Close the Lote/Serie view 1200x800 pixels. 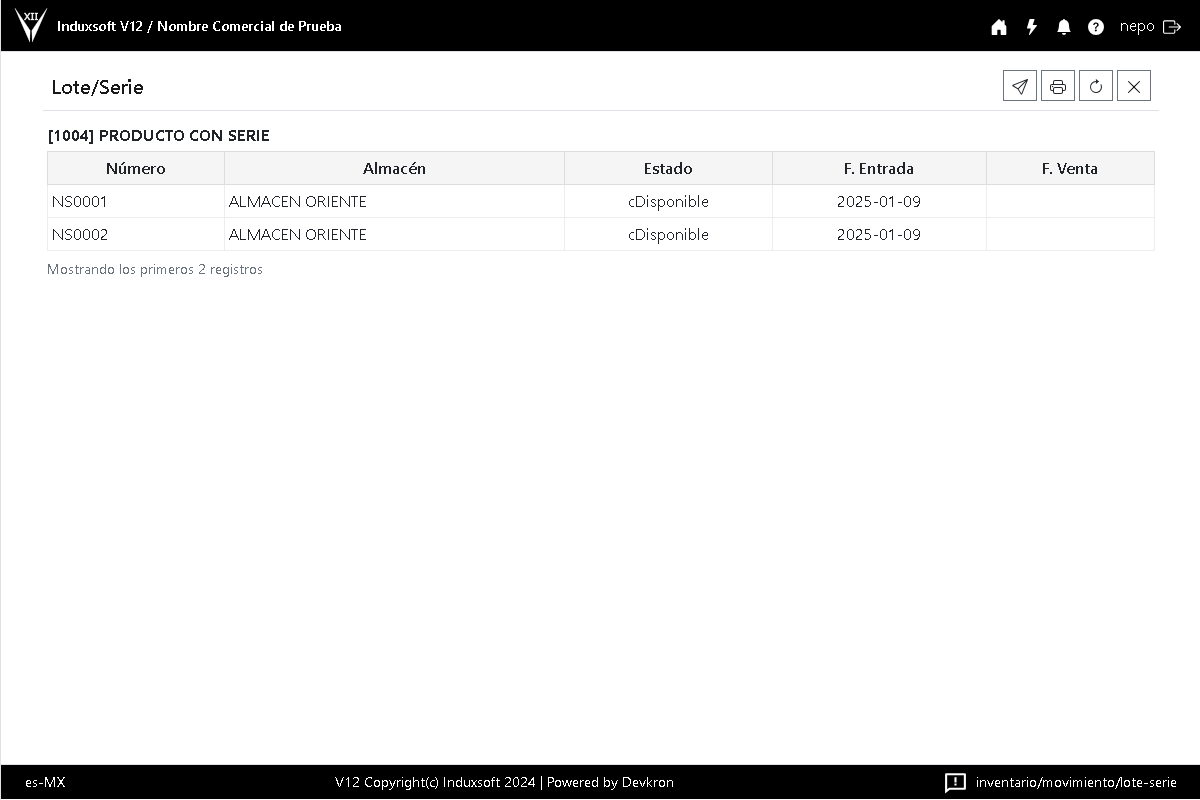pyautogui.click(x=1134, y=87)
